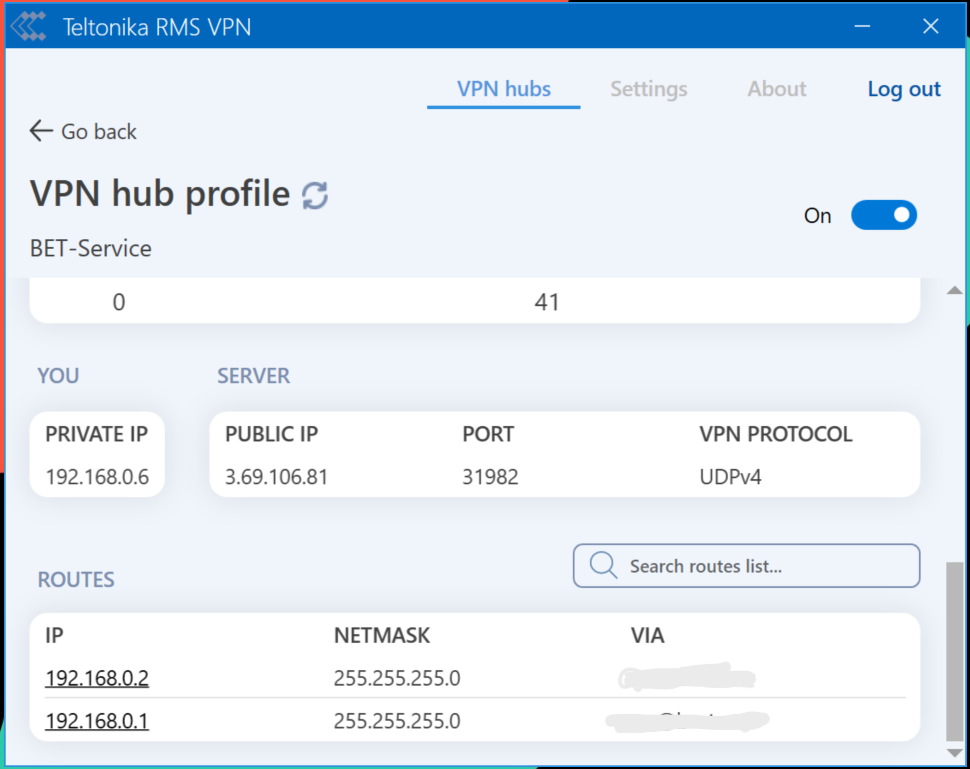
Task: Click the scrollbar down arrow
Action: click(955, 753)
